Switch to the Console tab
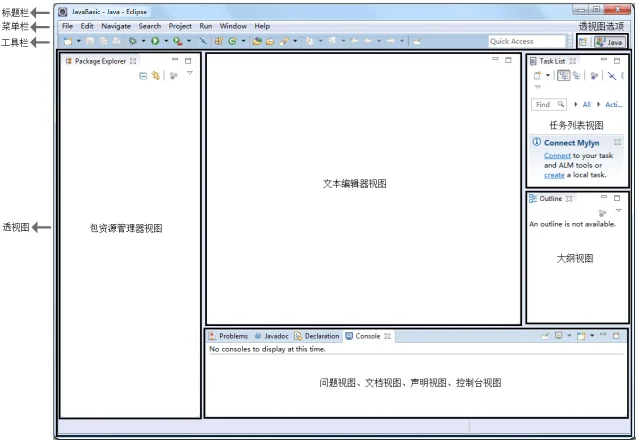The height and width of the screenshot is (441, 638). pyautogui.click(x=368, y=336)
